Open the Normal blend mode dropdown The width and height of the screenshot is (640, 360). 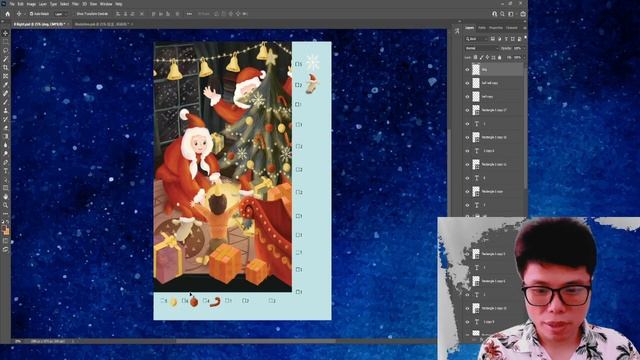click(481, 48)
